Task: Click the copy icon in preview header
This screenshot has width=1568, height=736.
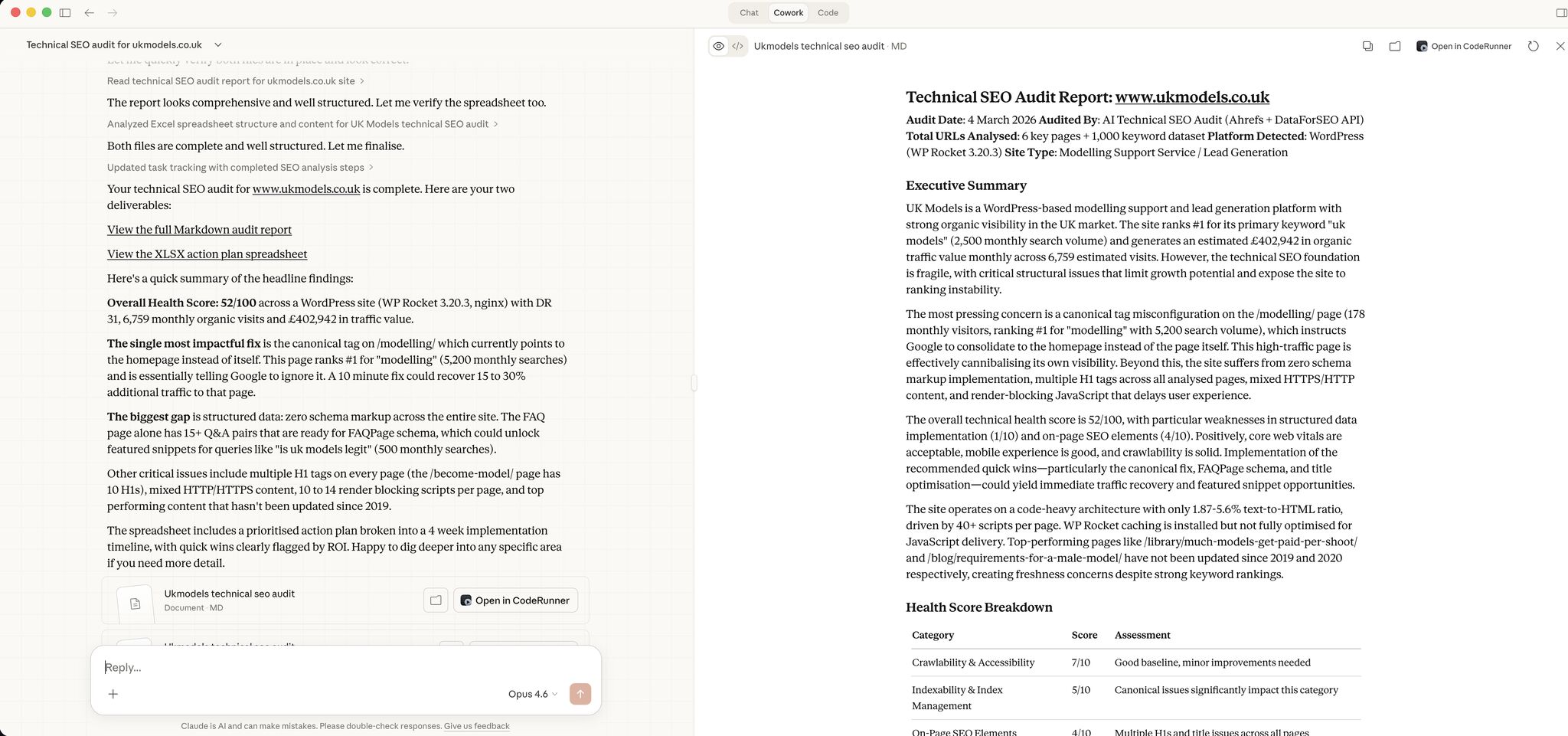Action: click(1367, 46)
